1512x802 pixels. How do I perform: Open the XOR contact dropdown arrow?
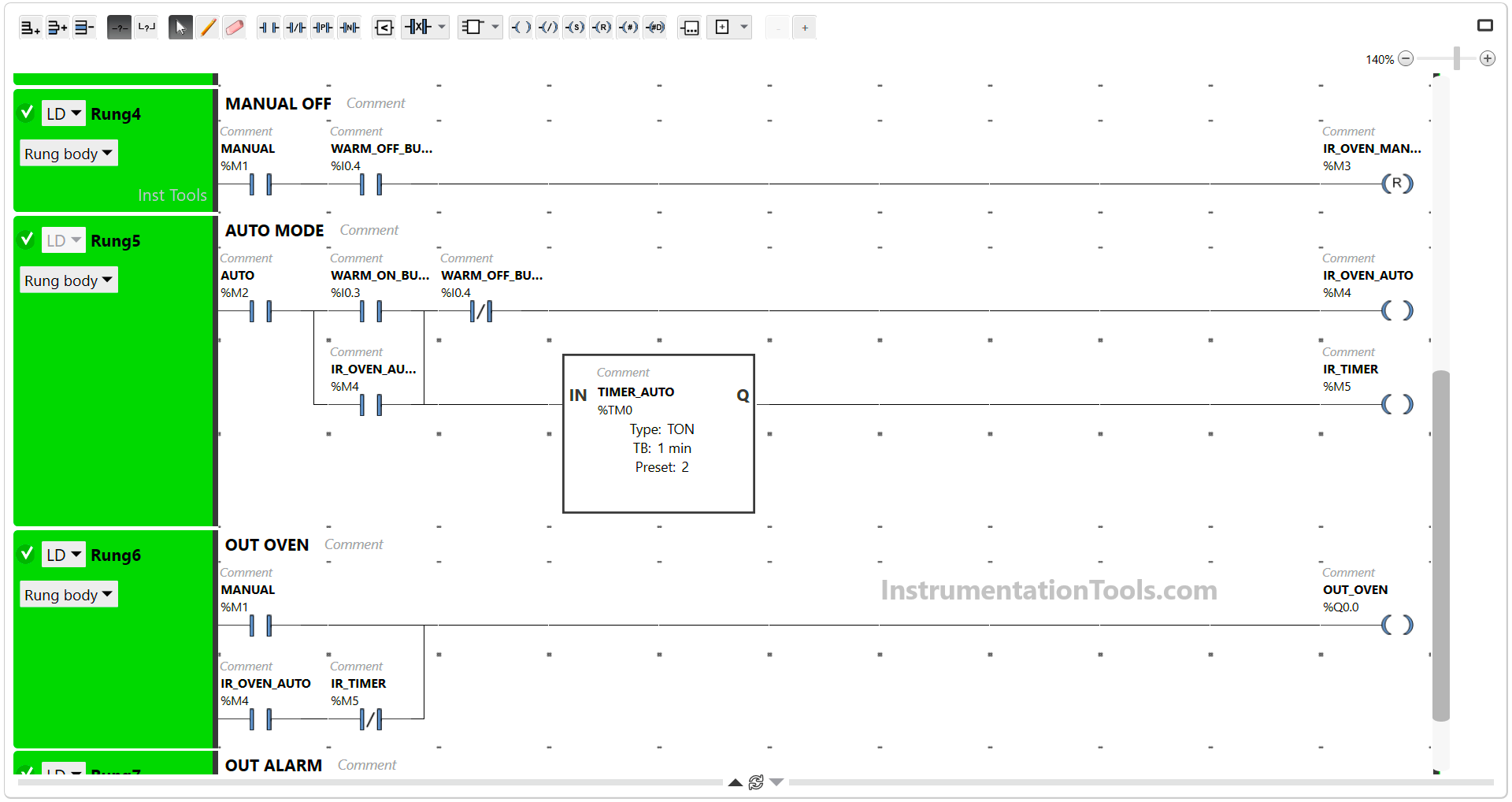[x=442, y=28]
